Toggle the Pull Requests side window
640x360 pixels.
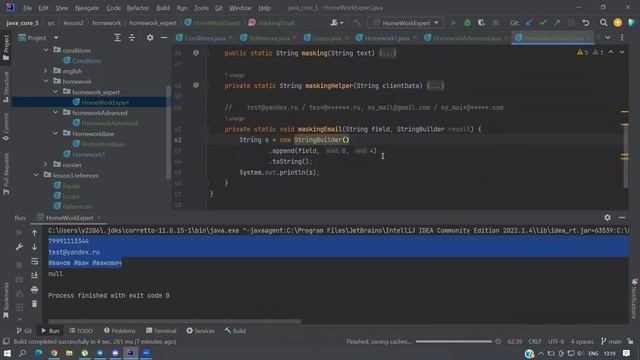click(6, 173)
